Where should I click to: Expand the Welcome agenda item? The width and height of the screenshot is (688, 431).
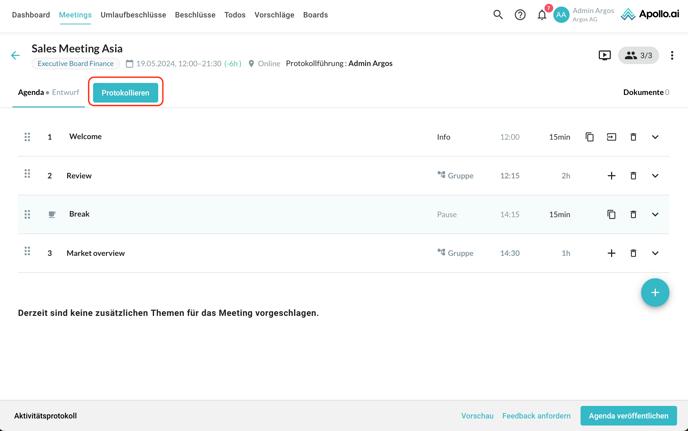pyautogui.click(x=655, y=137)
